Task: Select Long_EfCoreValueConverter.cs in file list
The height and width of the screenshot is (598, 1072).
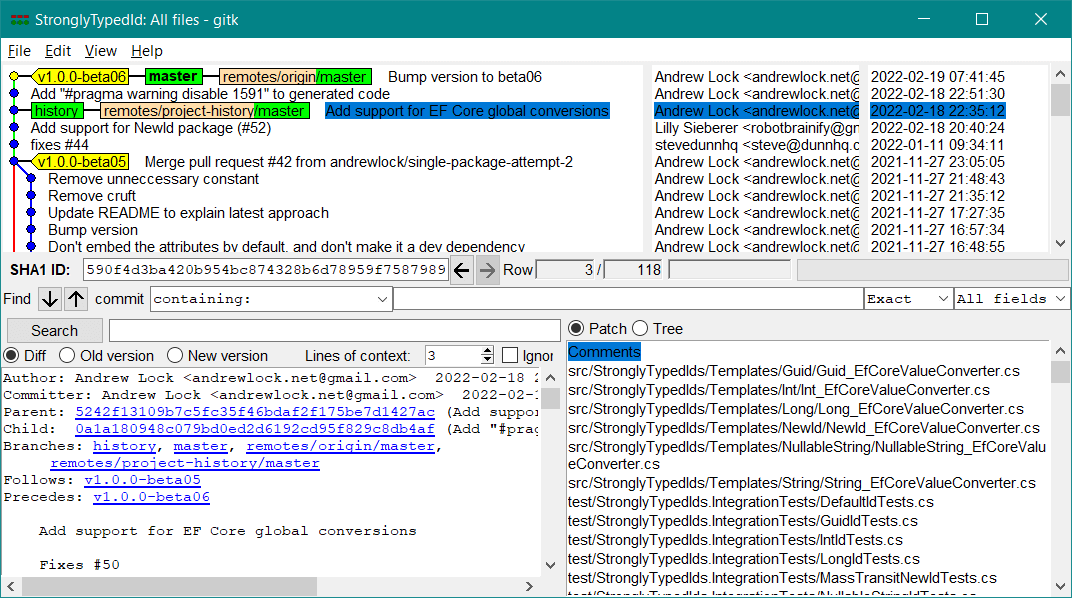Action: click(796, 409)
